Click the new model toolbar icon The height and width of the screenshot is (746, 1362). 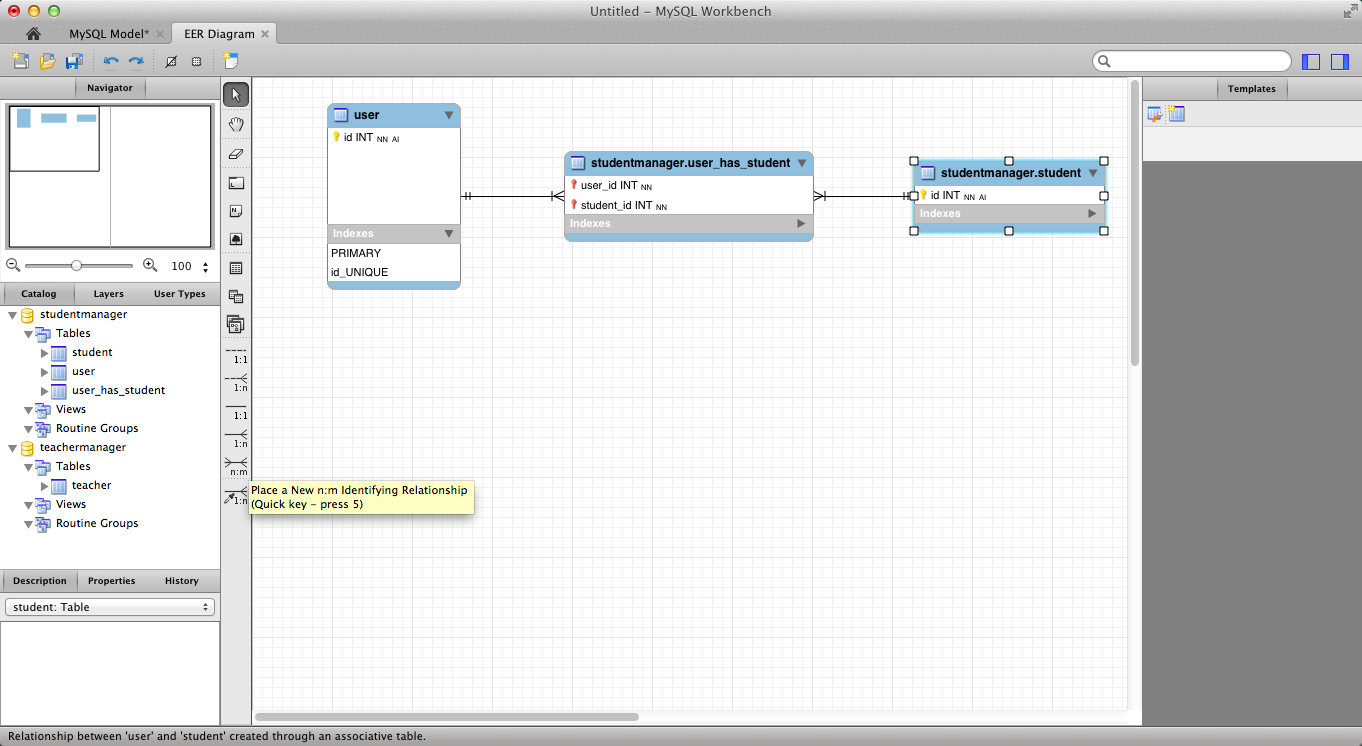tap(20, 61)
